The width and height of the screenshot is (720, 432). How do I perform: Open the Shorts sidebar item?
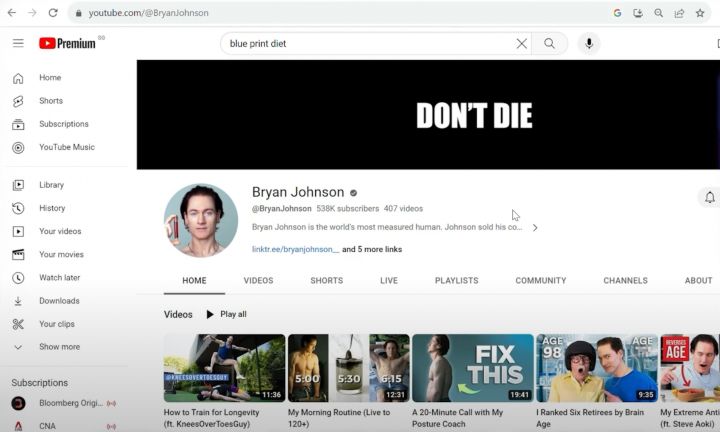50,101
